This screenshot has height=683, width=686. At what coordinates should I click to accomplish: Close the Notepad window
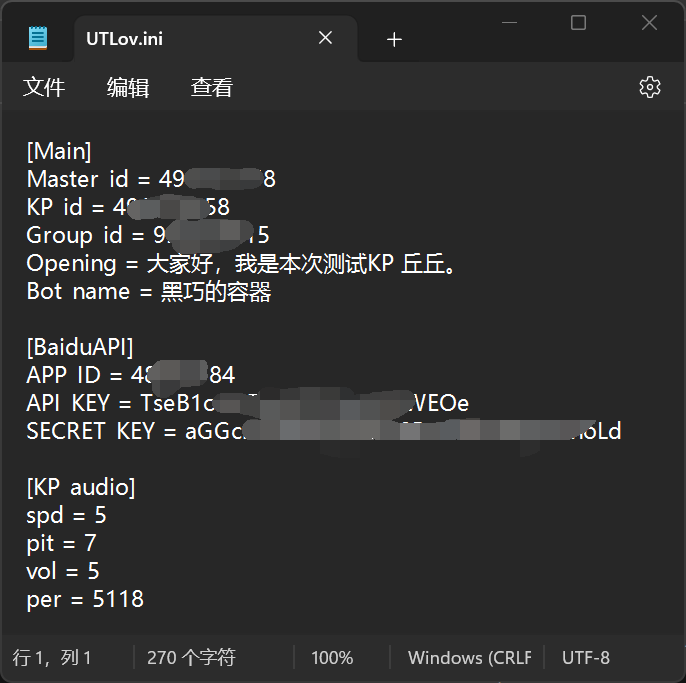pyautogui.click(x=649, y=23)
